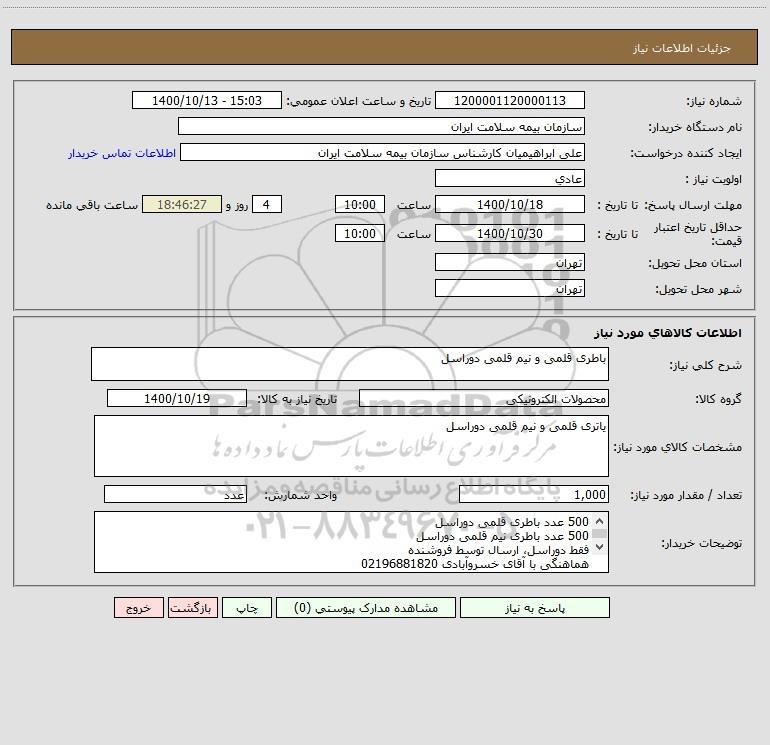Click label 'شهر محل تحویل:'
Viewport: 770px width, 745px height.
698,289
